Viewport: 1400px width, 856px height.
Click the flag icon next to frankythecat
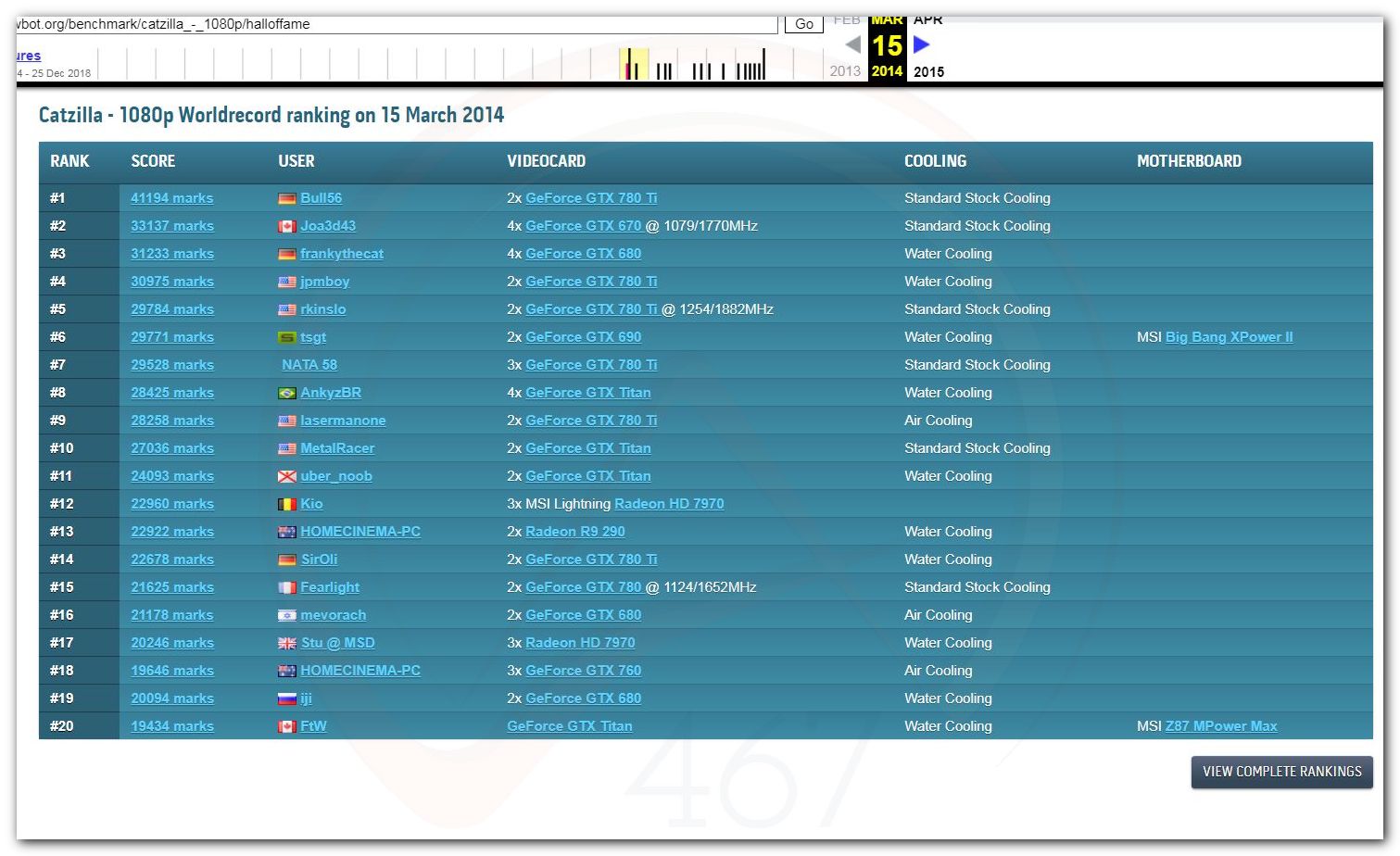pos(287,254)
